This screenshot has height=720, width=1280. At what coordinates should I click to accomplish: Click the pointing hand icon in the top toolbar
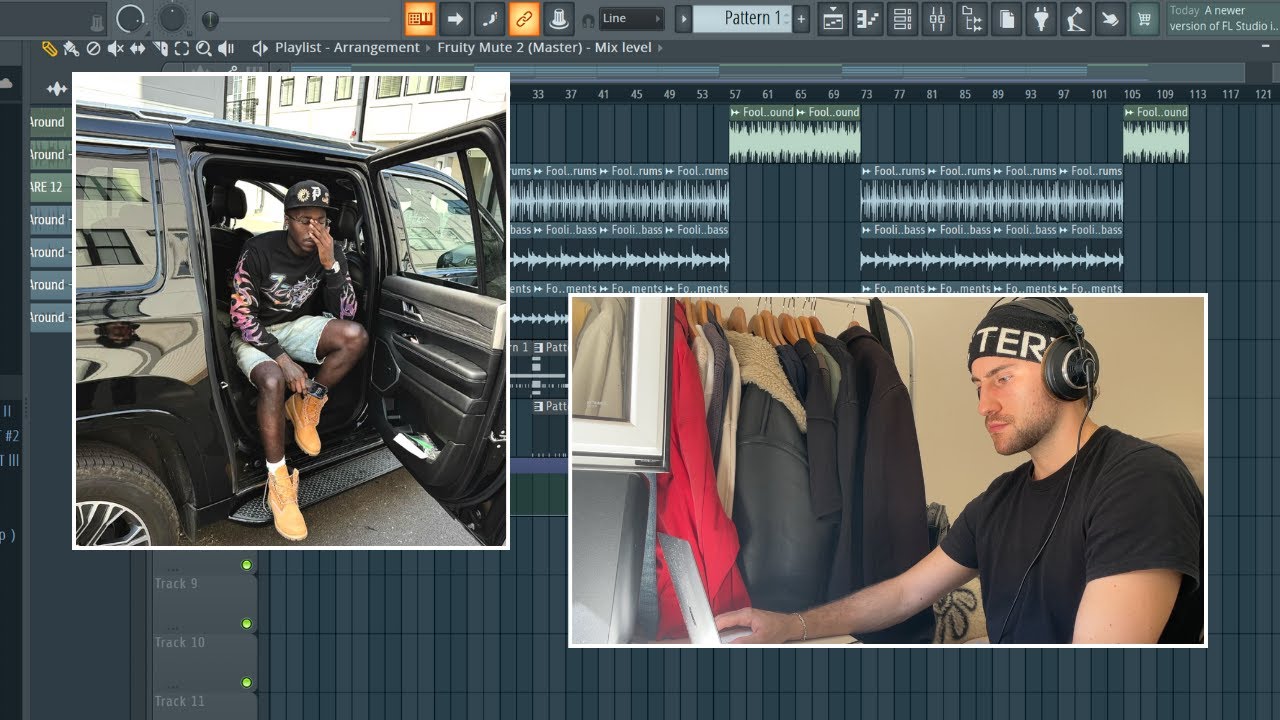[x=1110, y=18]
